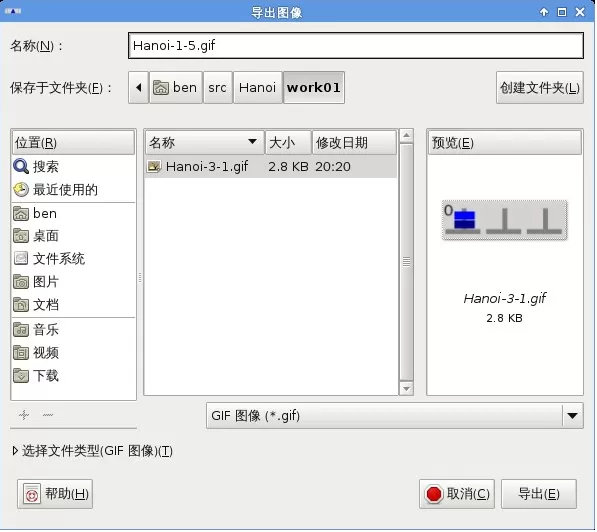This screenshot has height=532, width=597.
Task: Click the file list vertical scrollbar thumb
Action: 406,262
